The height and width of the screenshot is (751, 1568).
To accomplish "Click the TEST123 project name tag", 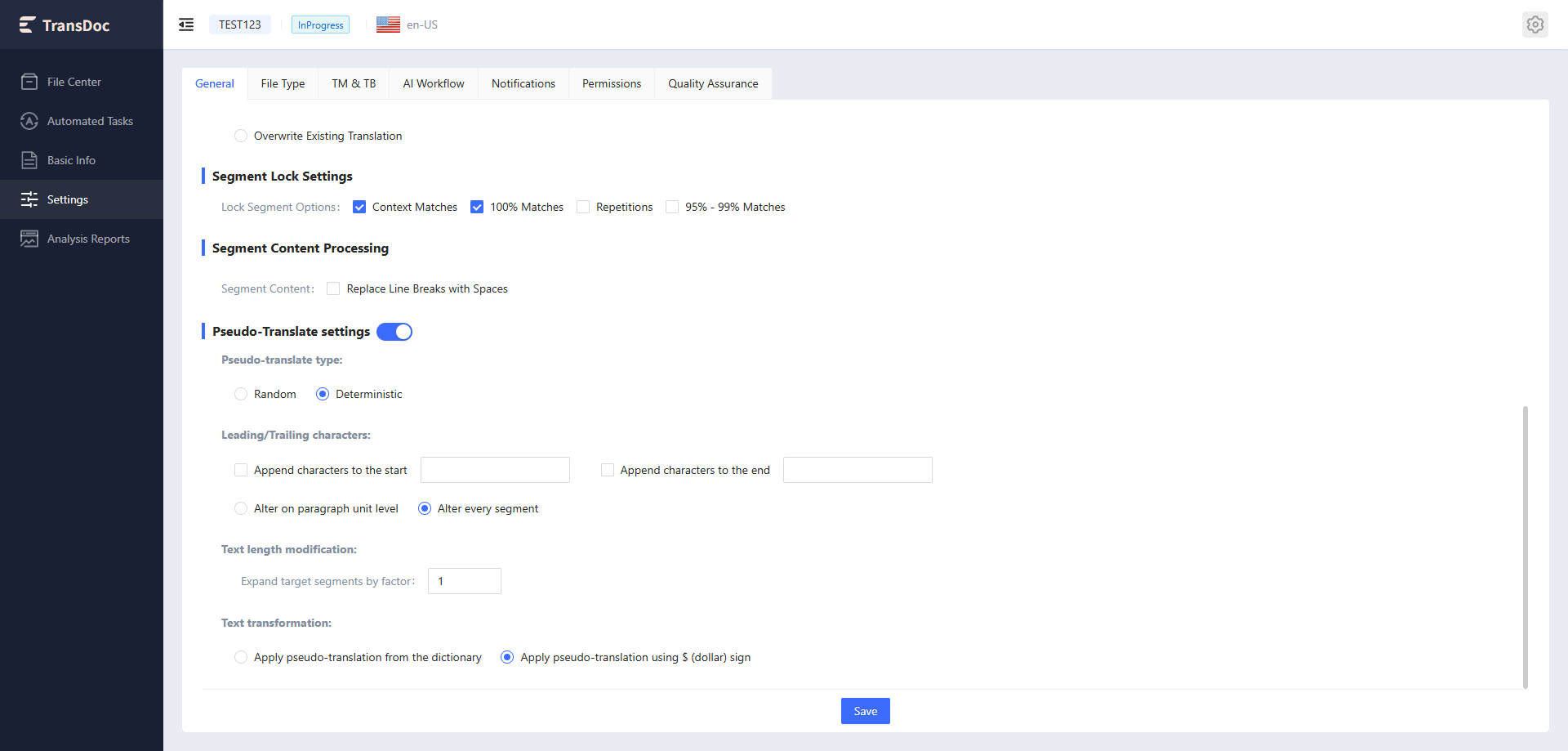I will pyautogui.click(x=240, y=25).
